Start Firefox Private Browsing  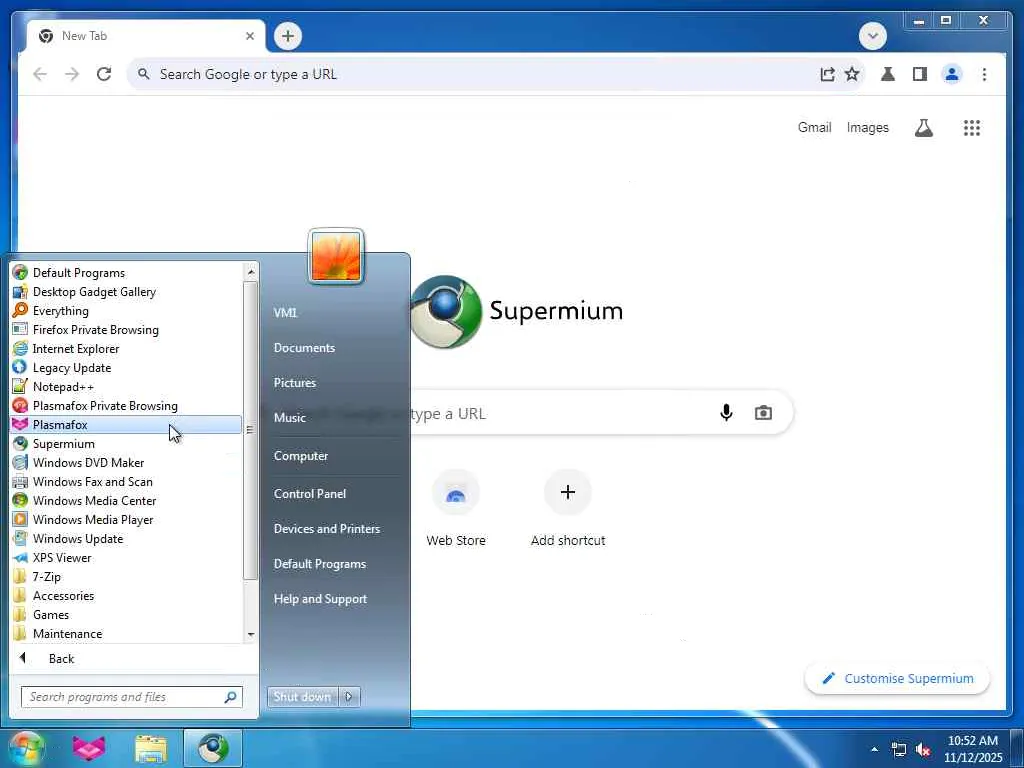pos(126,330)
